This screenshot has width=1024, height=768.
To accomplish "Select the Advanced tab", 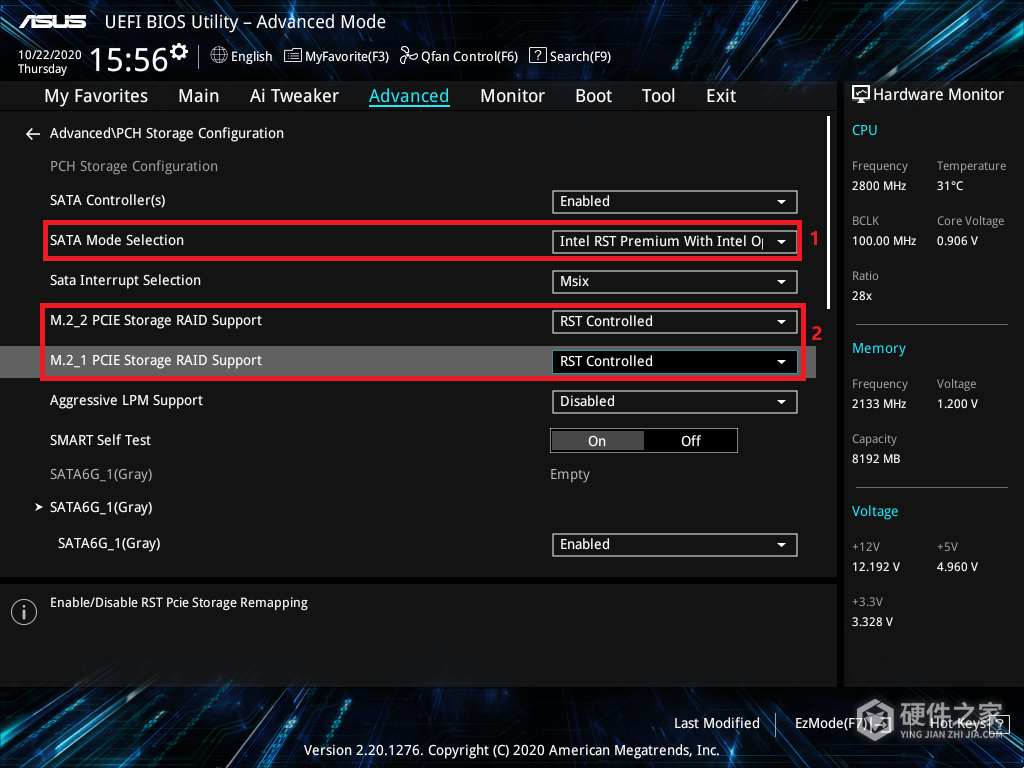I will tap(409, 96).
